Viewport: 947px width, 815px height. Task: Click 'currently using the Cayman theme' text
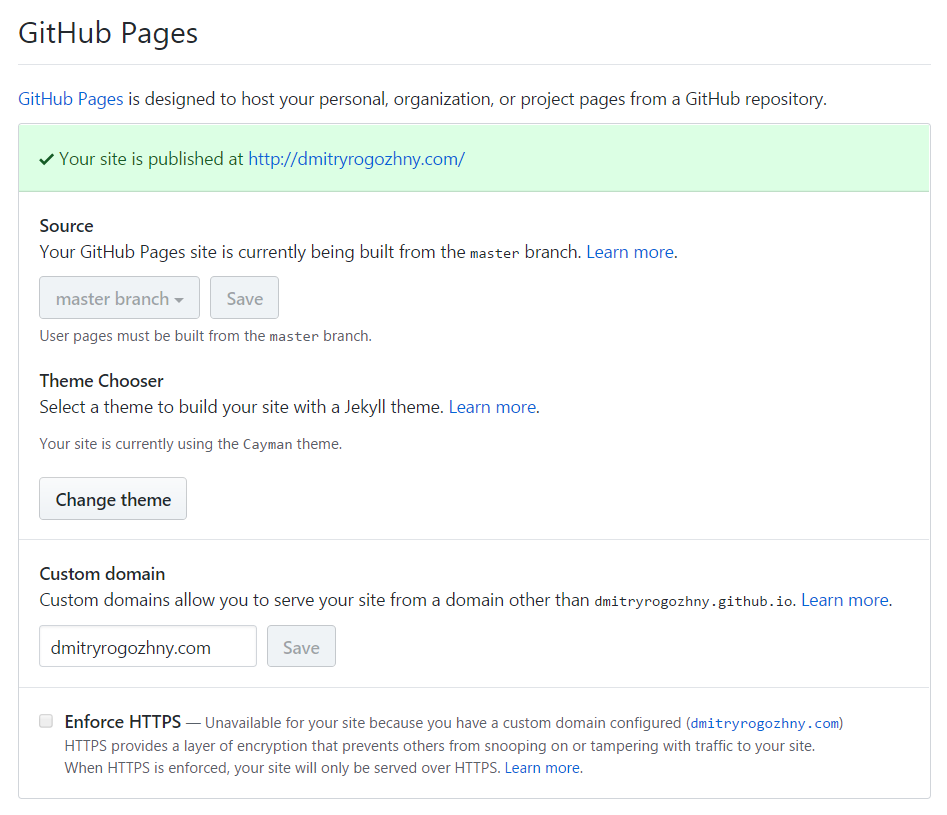(x=191, y=444)
